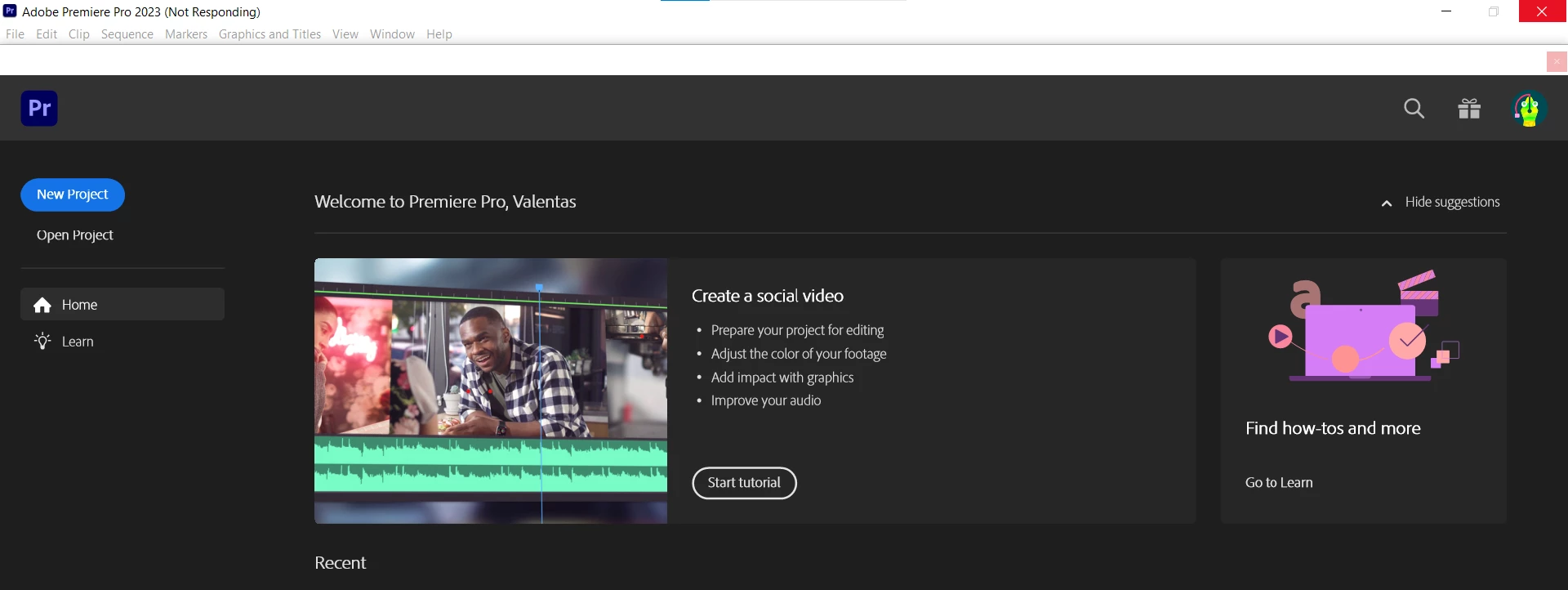The height and width of the screenshot is (590, 1568).
Task: Open the search magnifier icon
Action: coord(1414,109)
